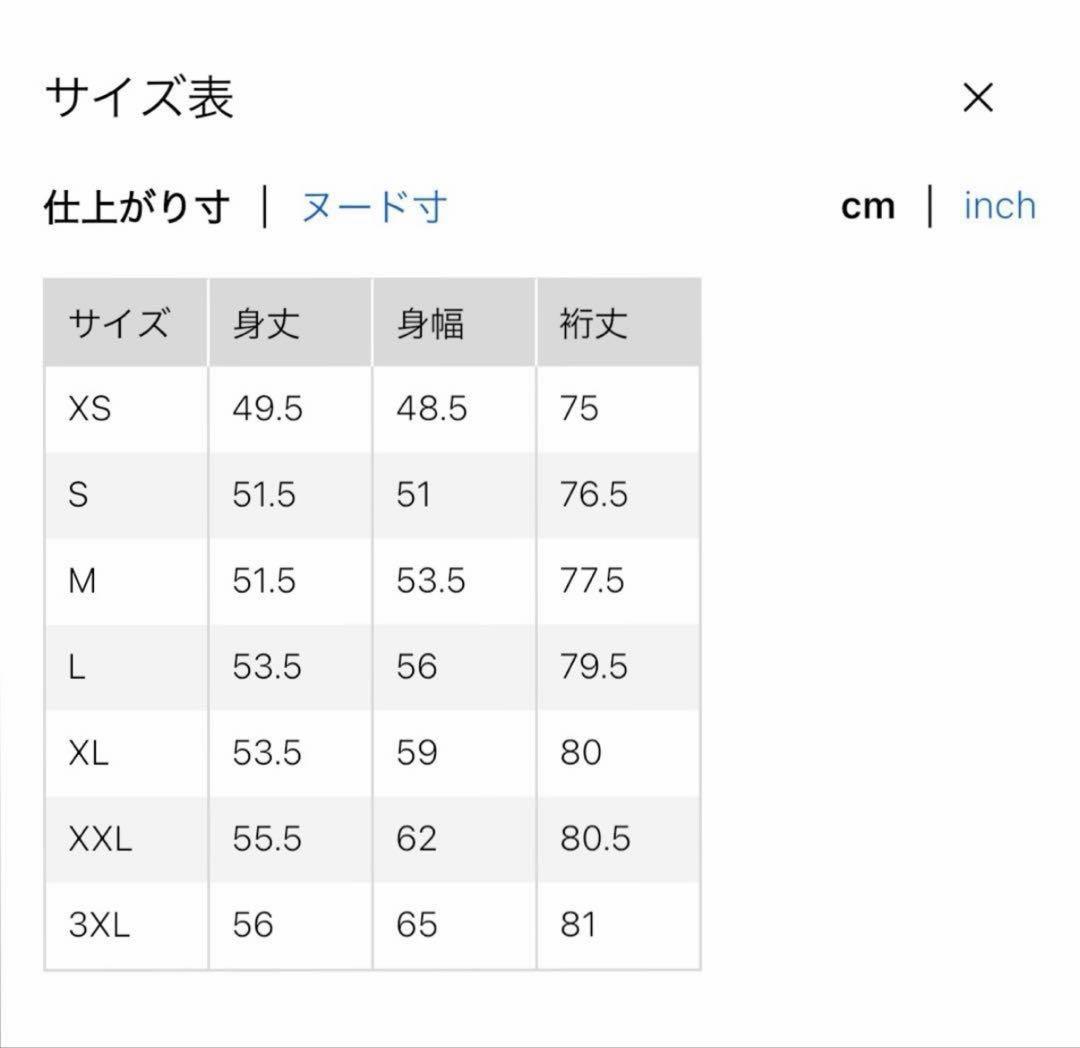Image resolution: width=1080 pixels, height=1048 pixels.
Task: Select the M size row label
Action: [x=82, y=580]
